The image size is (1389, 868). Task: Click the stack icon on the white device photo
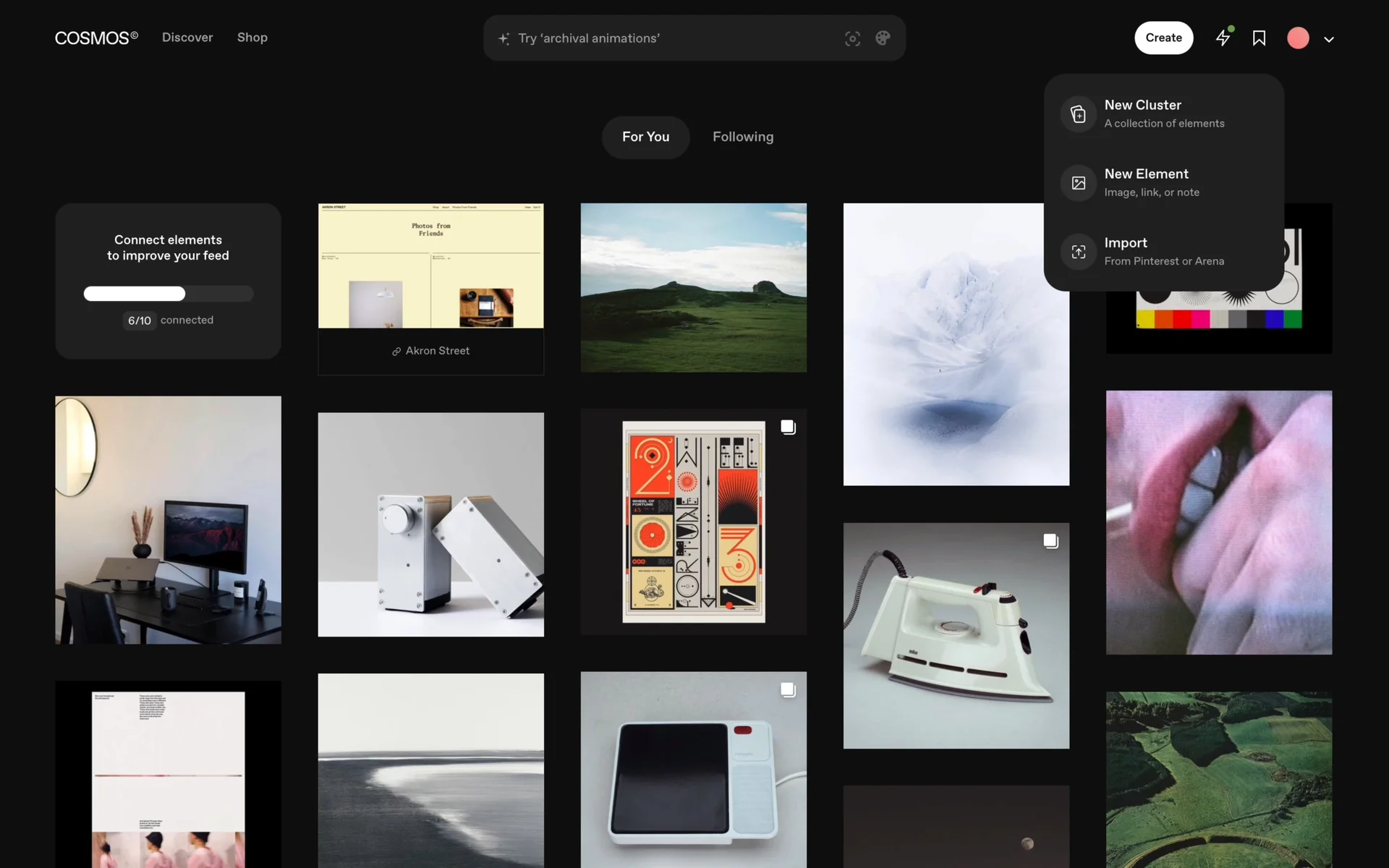click(788, 690)
